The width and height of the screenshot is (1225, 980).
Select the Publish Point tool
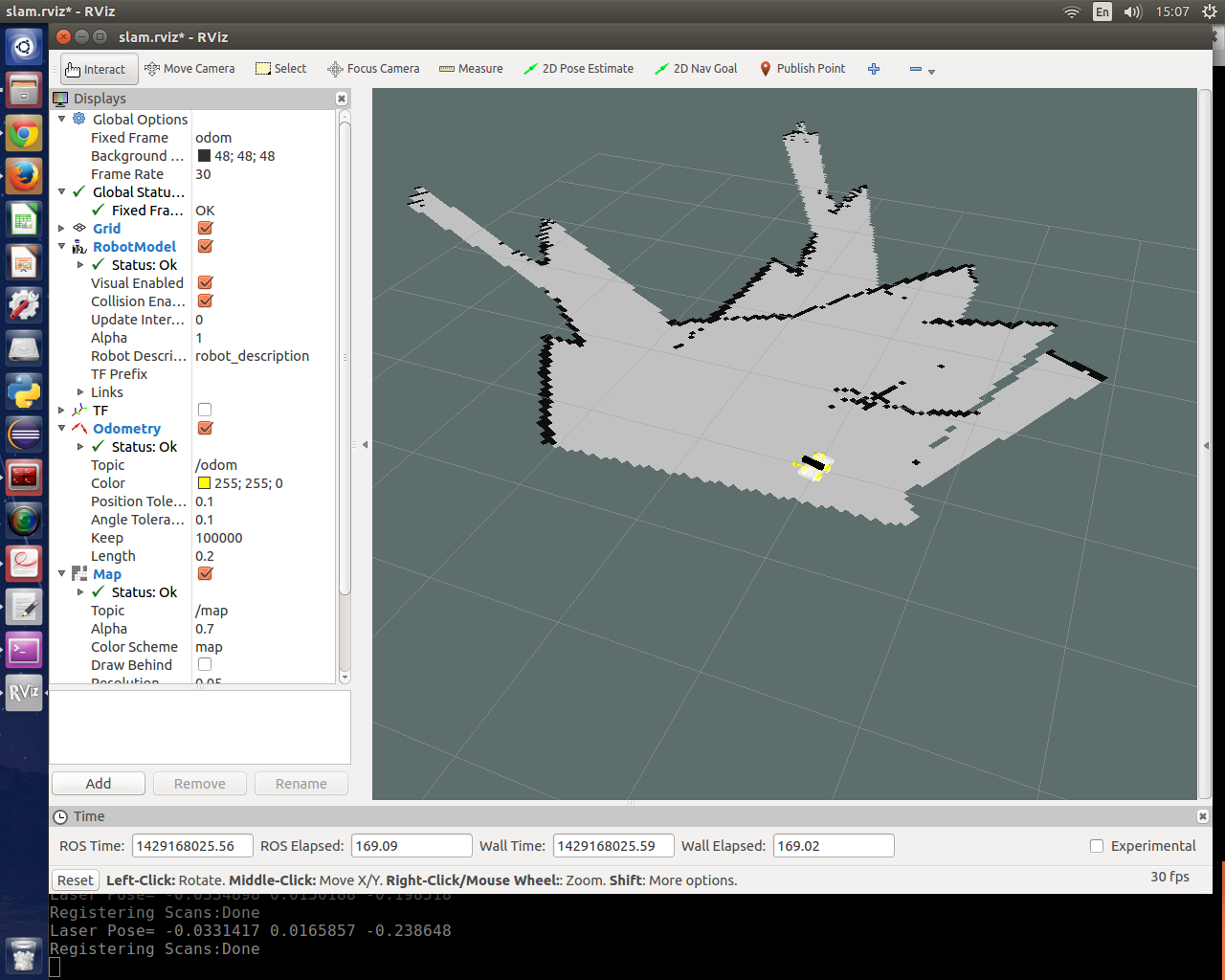click(x=802, y=69)
